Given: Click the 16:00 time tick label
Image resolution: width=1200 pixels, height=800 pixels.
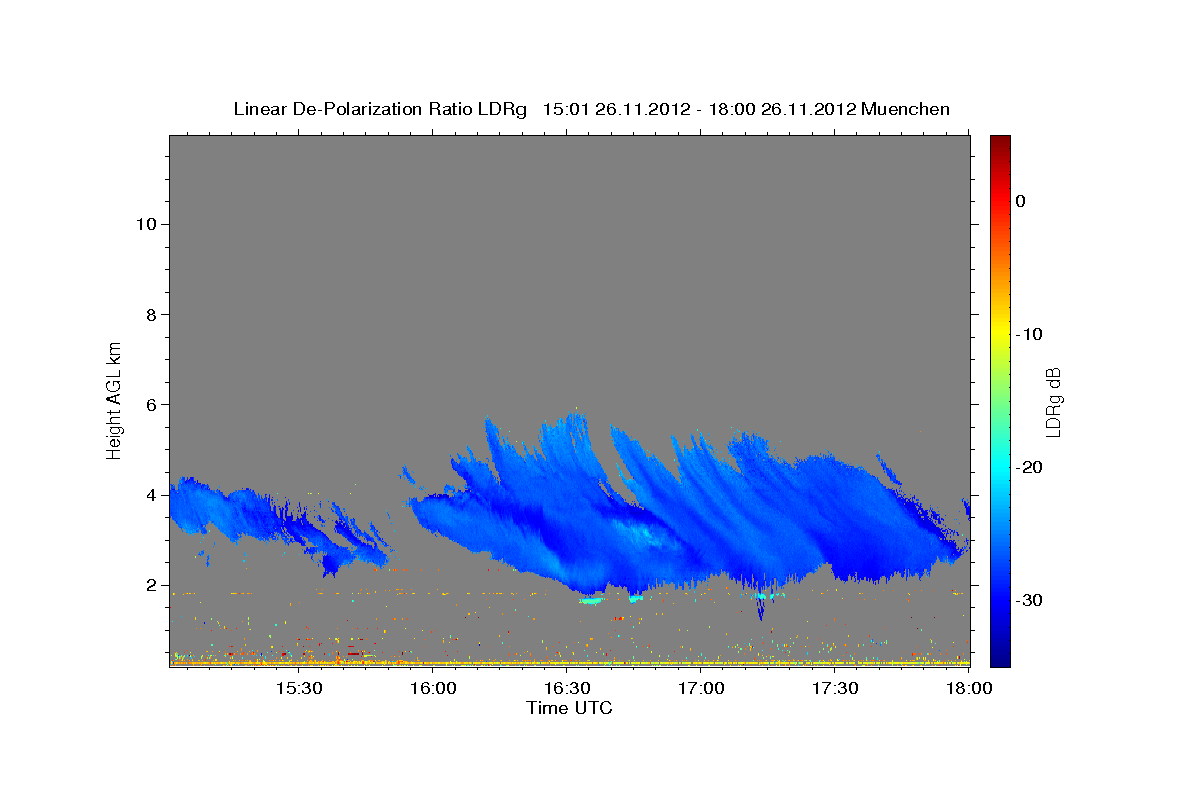Looking at the screenshot, I should pyautogui.click(x=434, y=689).
